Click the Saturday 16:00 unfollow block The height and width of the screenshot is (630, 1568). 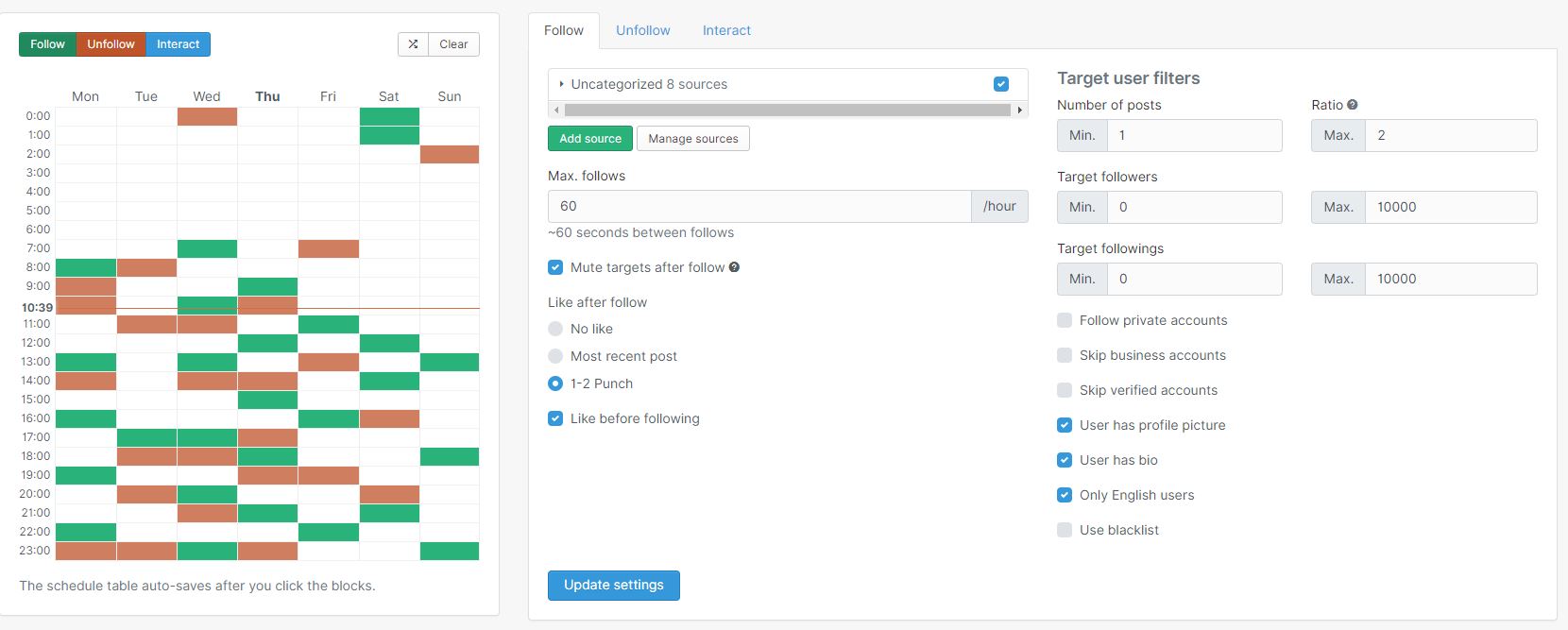389,418
